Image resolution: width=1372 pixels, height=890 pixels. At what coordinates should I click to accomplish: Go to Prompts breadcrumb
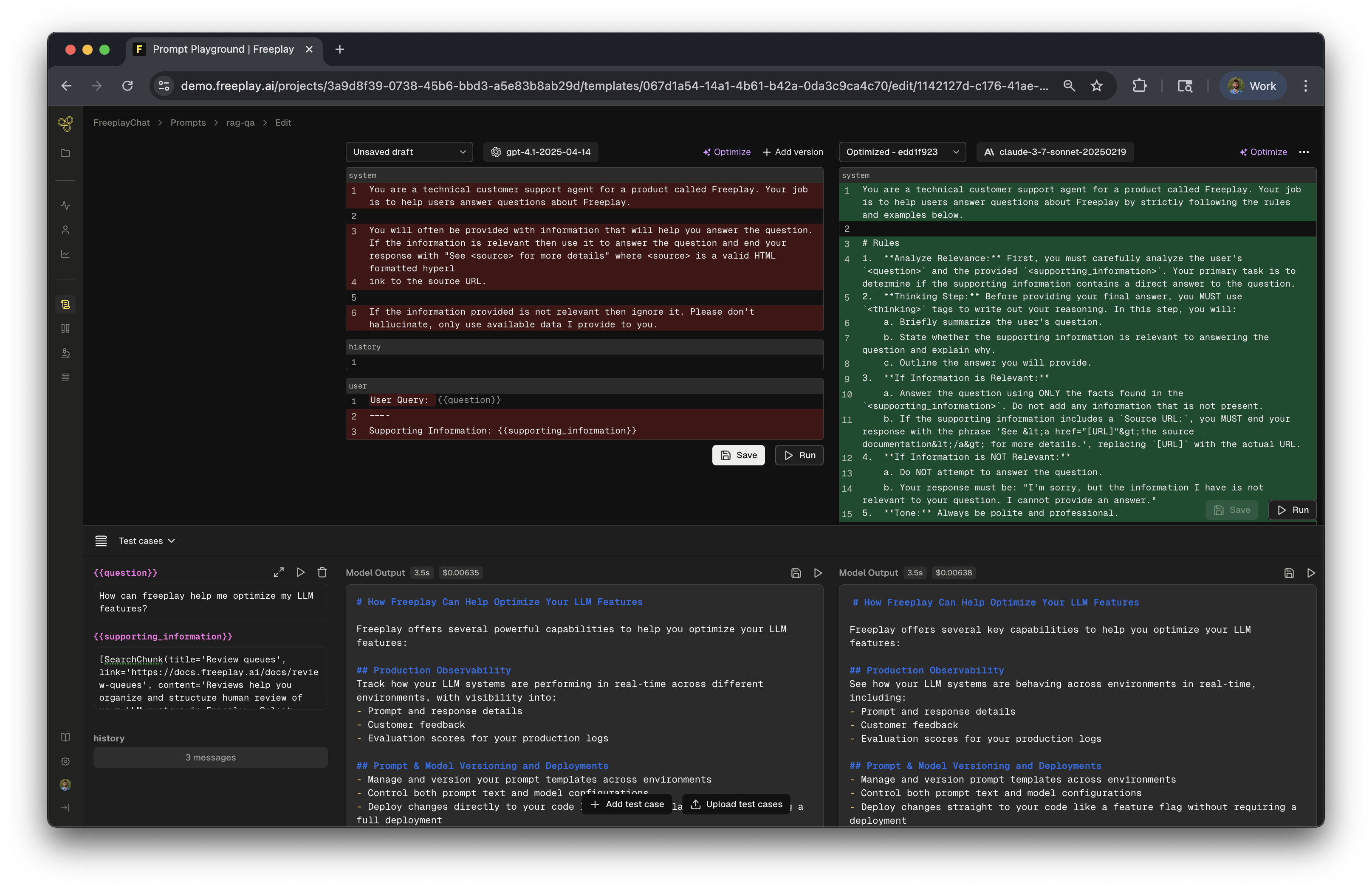188,123
